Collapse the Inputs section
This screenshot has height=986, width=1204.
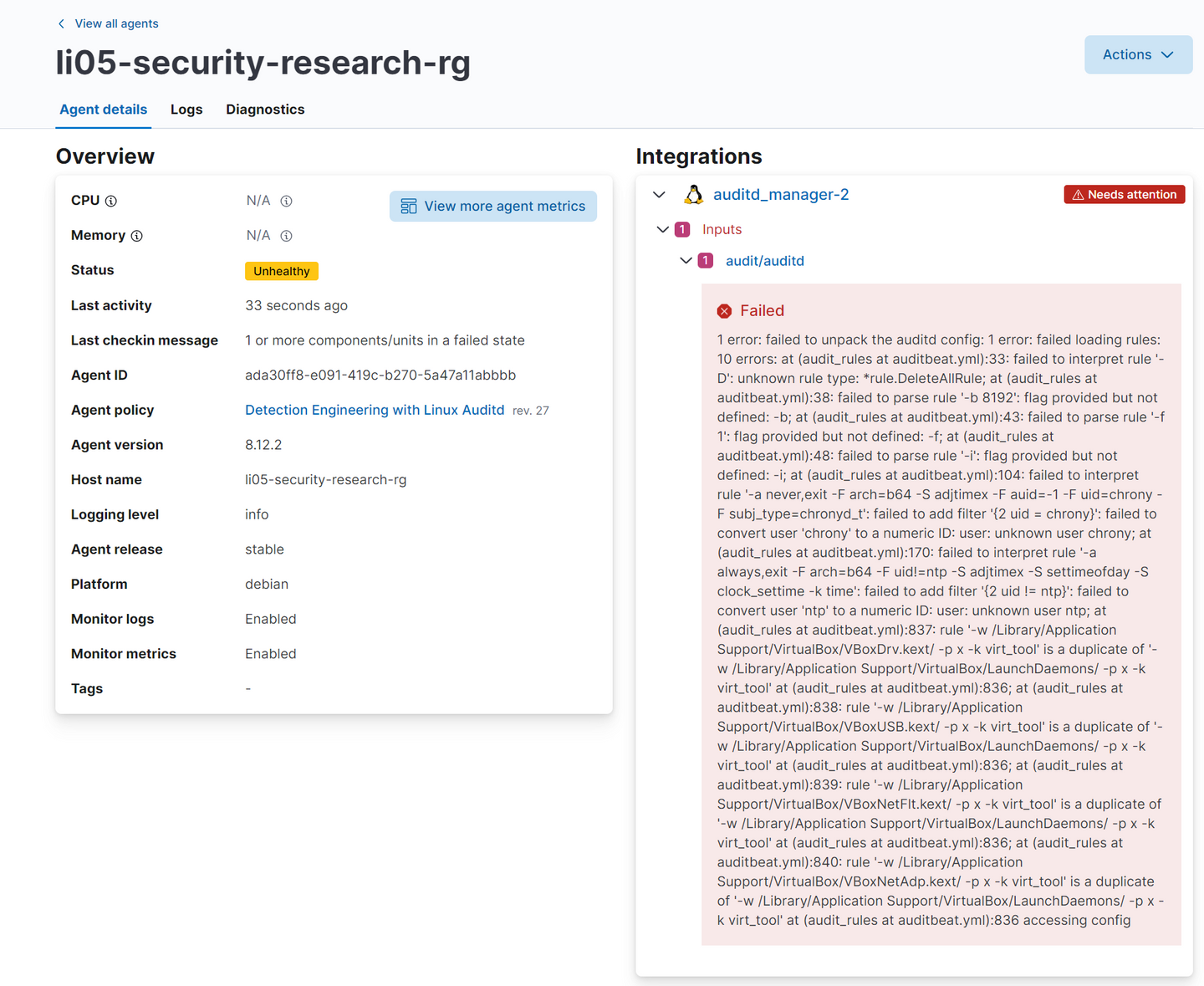click(663, 229)
